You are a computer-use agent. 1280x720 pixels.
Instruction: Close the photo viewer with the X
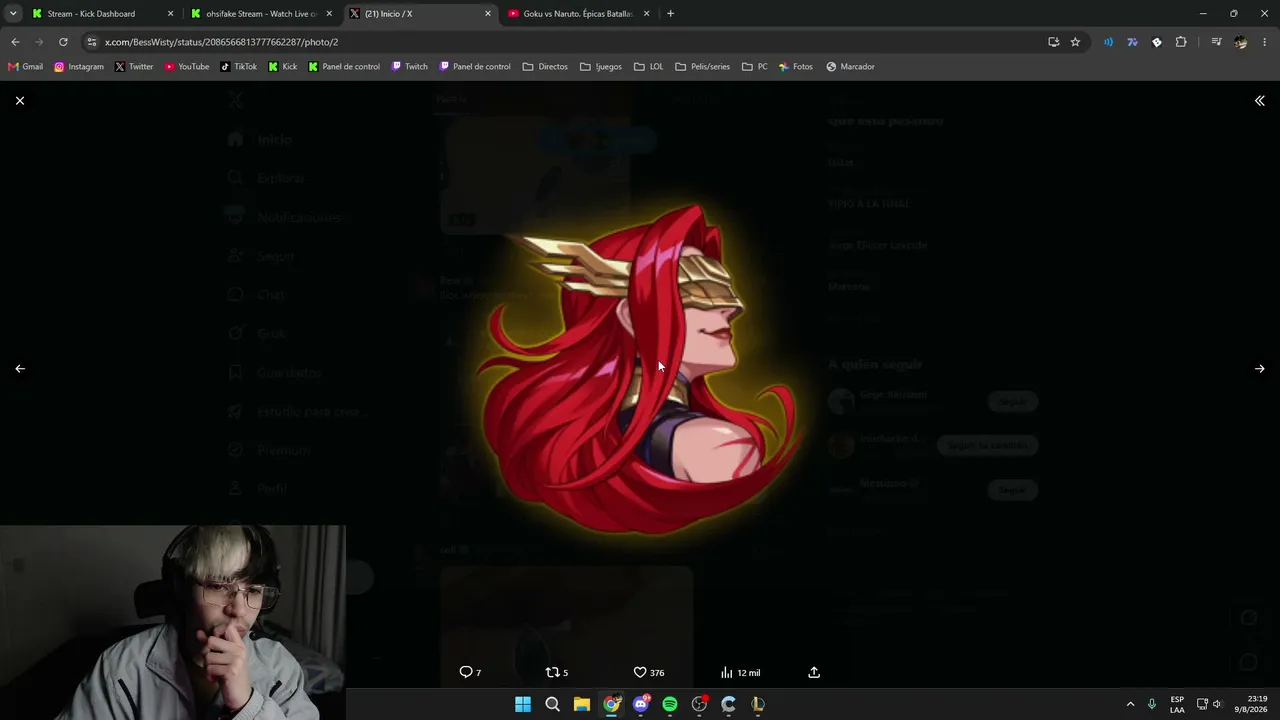point(20,101)
